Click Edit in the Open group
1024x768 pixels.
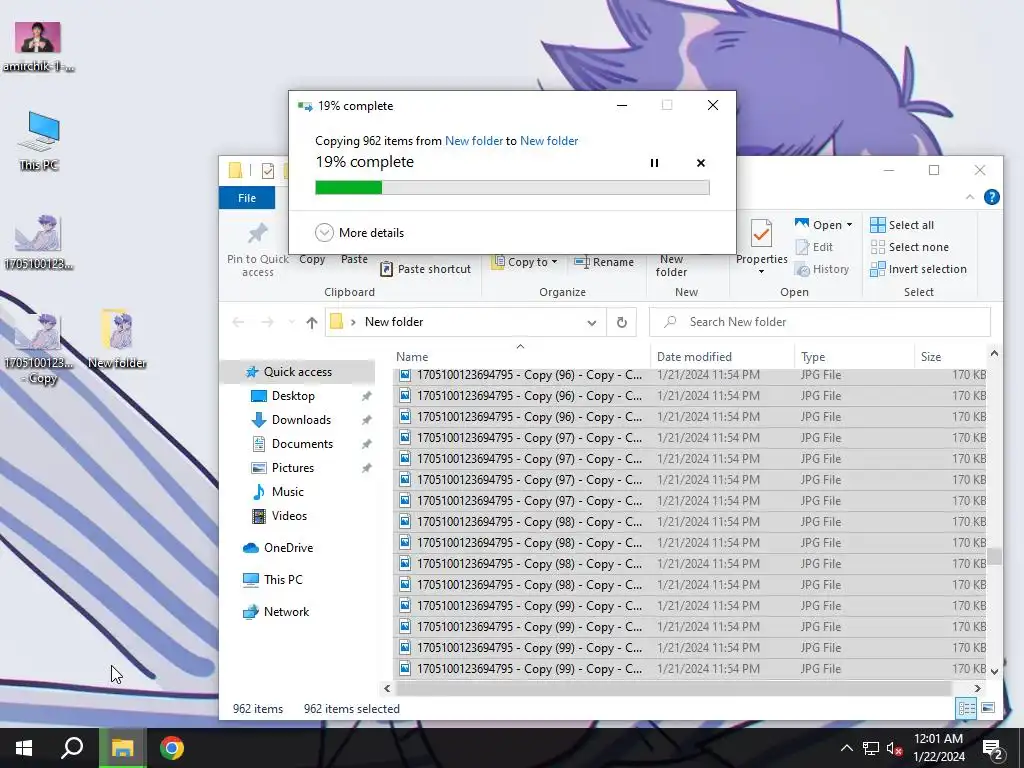tap(814, 247)
